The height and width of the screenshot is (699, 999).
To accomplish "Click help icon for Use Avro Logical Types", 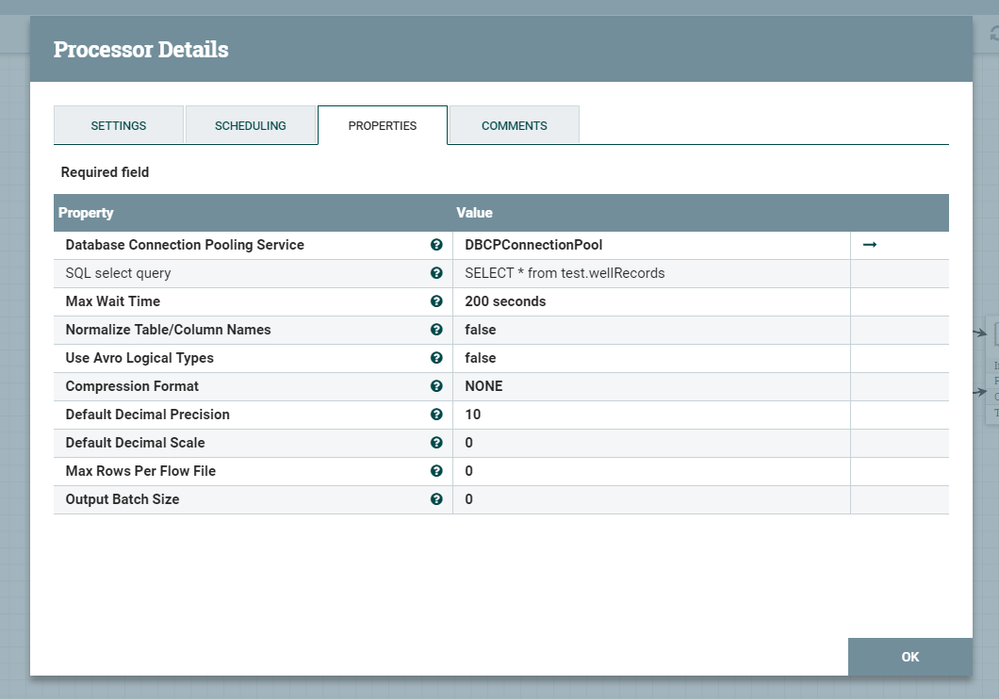I will tap(436, 358).
